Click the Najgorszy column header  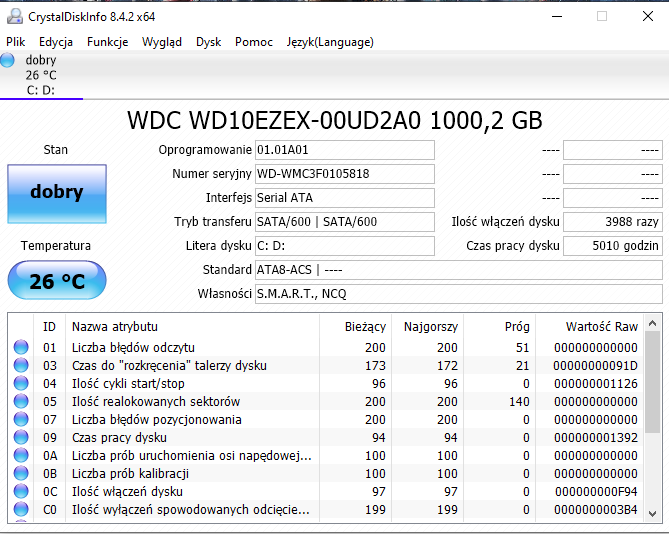[427, 327]
